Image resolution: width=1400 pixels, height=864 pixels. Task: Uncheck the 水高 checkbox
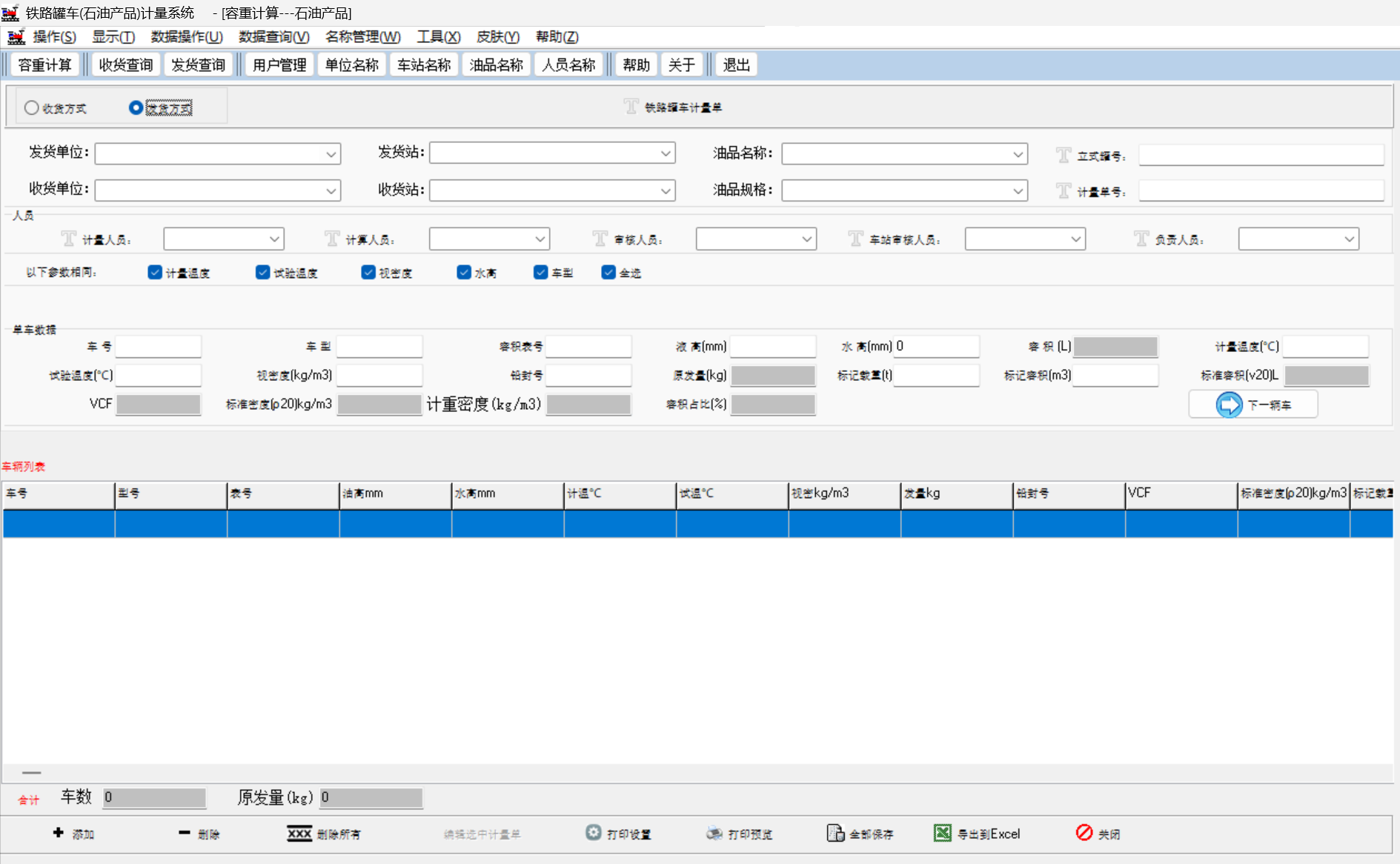pyautogui.click(x=464, y=273)
